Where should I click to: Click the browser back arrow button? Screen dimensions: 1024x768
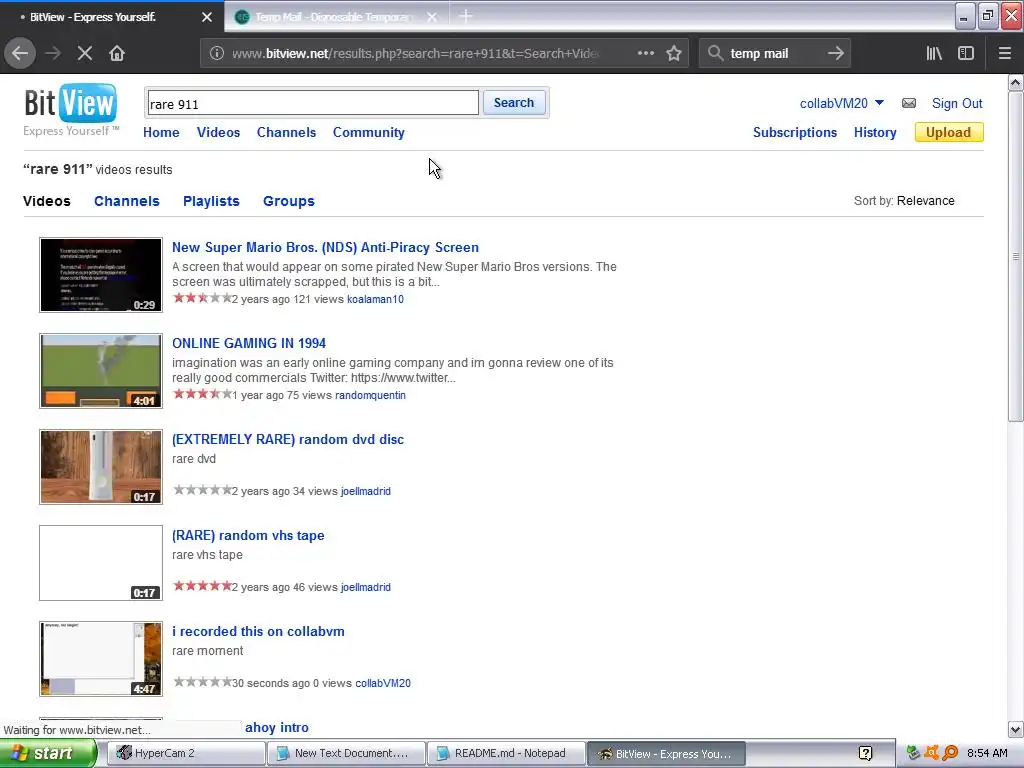[x=20, y=53]
